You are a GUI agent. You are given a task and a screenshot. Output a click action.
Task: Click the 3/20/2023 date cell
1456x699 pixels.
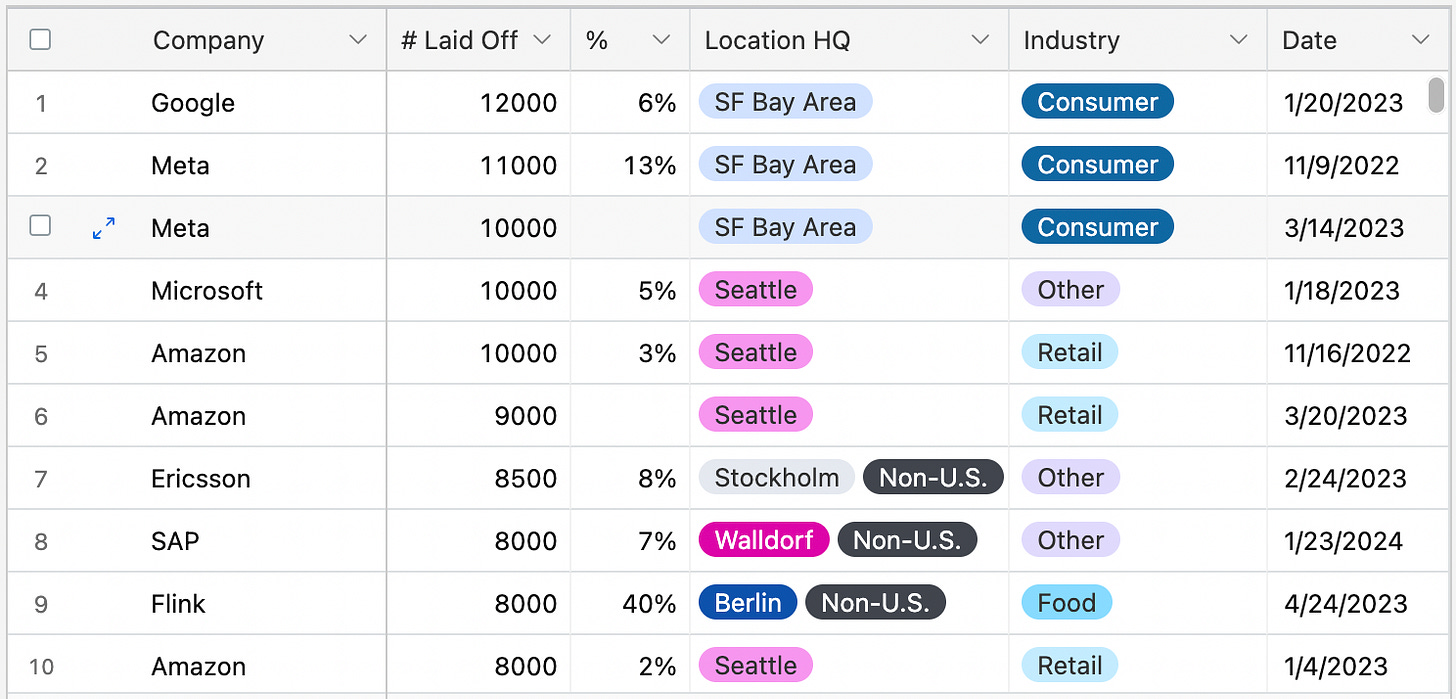point(1346,416)
